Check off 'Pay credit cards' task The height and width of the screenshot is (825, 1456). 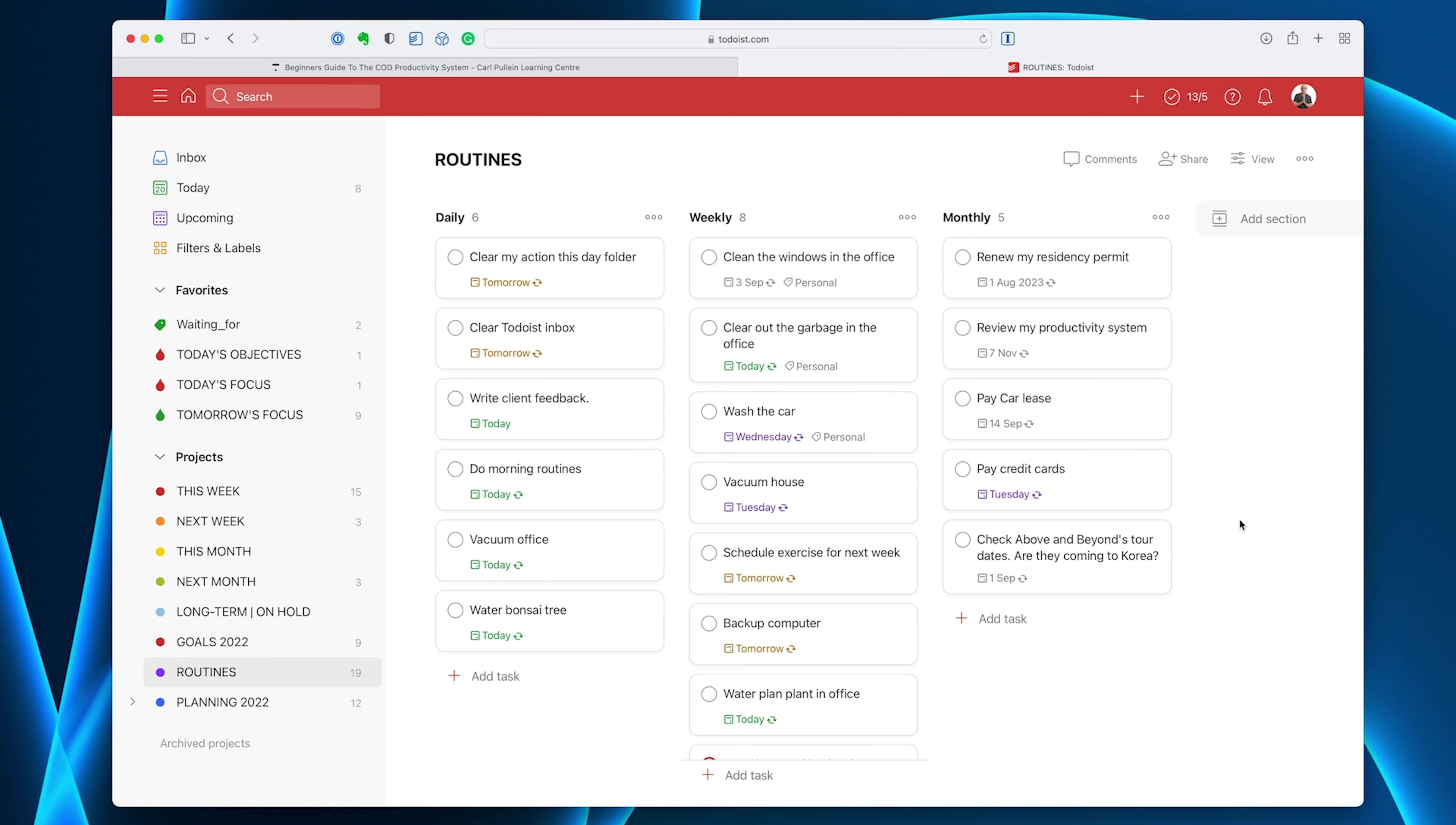pos(962,469)
